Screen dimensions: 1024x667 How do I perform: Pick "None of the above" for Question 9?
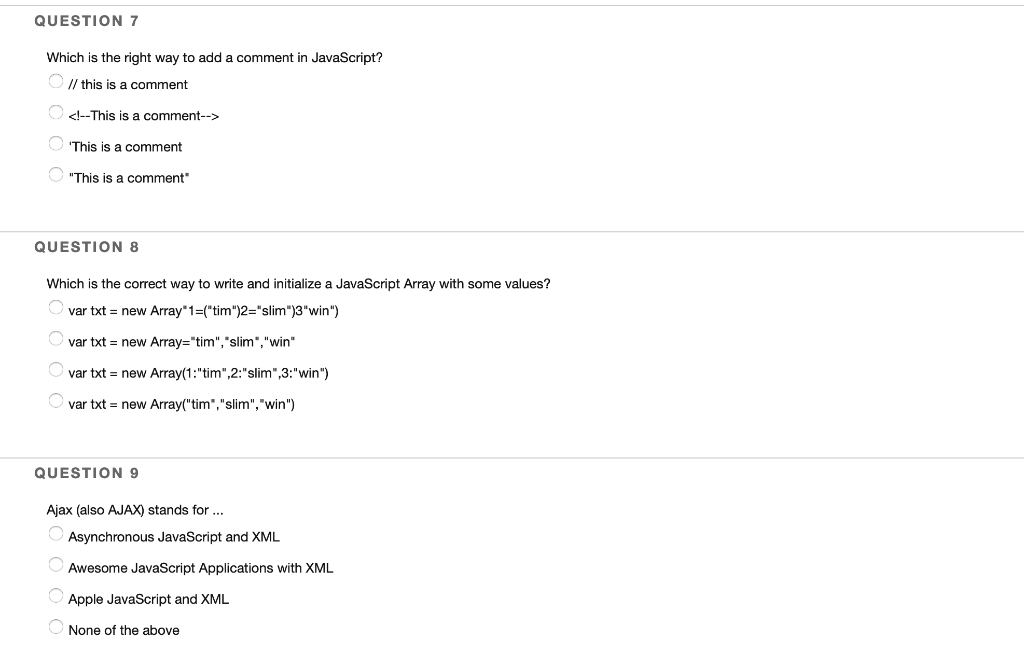tap(56, 626)
